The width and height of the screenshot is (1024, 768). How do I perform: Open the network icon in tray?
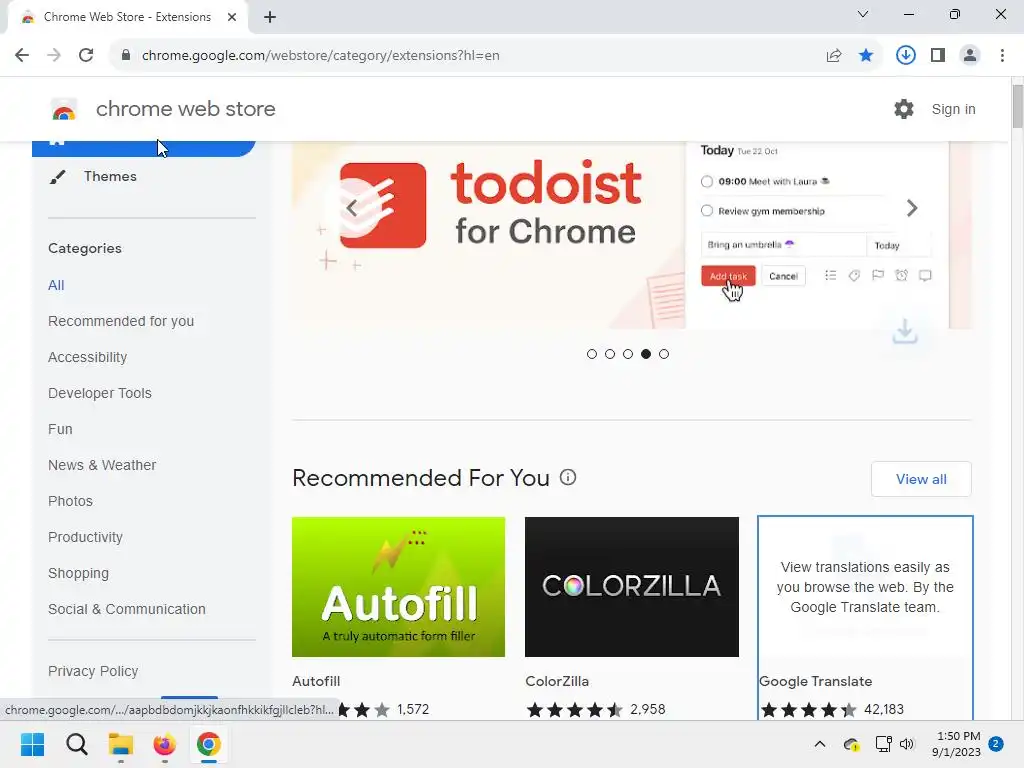pyautogui.click(x=884, y=744)
